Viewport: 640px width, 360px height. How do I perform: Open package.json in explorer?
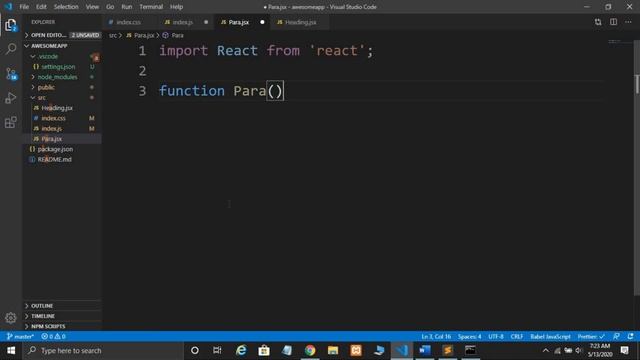click(56, 149)
